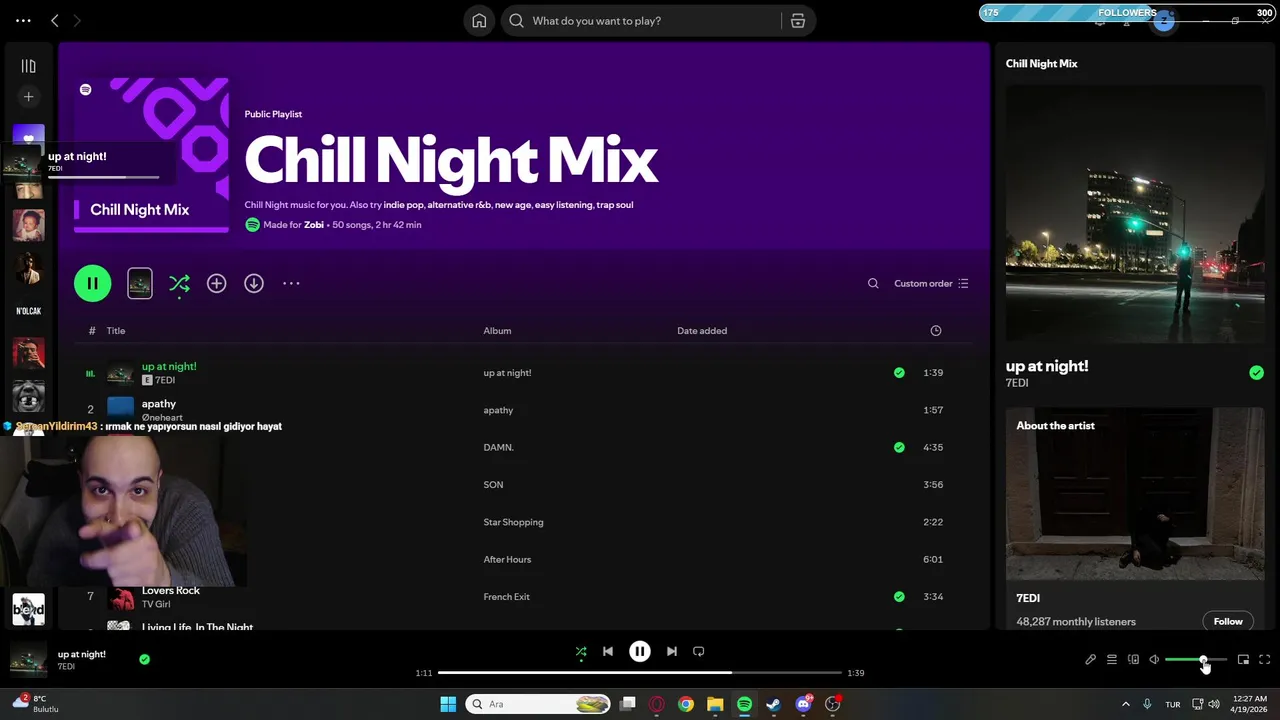The height and width of the screenshot is (720, 1280).
Task: Open After Hours album link
Action: (x=507, y=560)
